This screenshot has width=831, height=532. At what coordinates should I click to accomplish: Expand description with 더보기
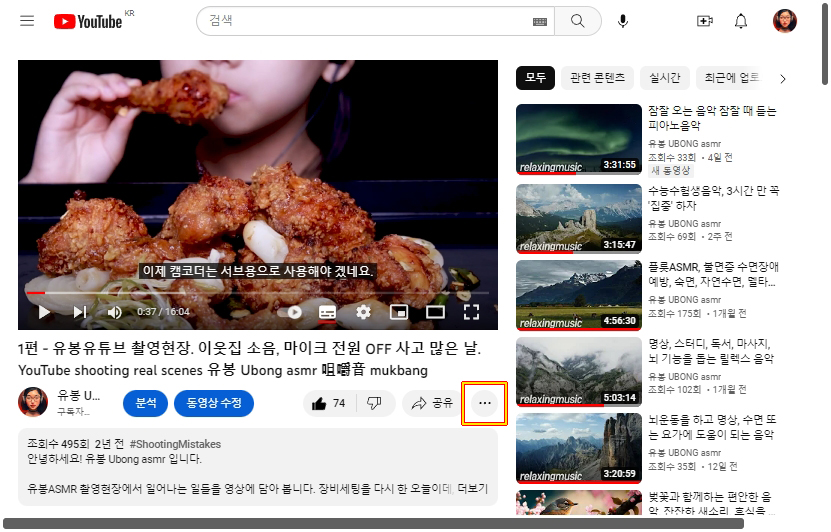click(x=472, y=489)
